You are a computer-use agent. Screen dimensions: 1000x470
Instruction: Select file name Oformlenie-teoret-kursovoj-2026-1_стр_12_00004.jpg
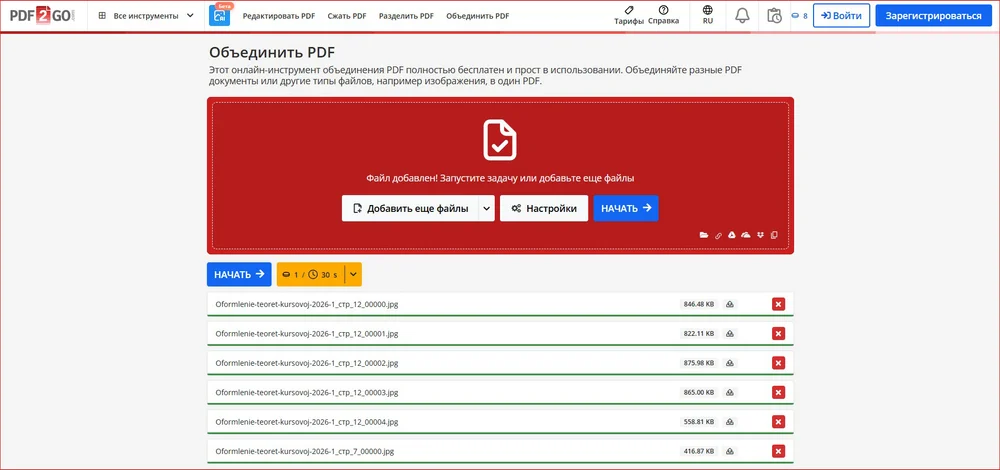pyautogui.click(x=307, y=422)
